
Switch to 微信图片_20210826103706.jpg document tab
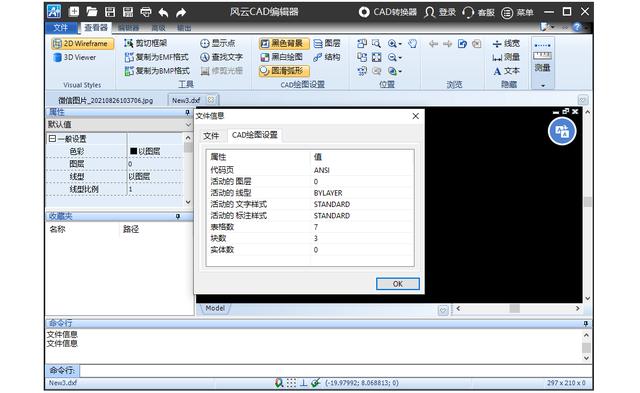coord(105,100)
